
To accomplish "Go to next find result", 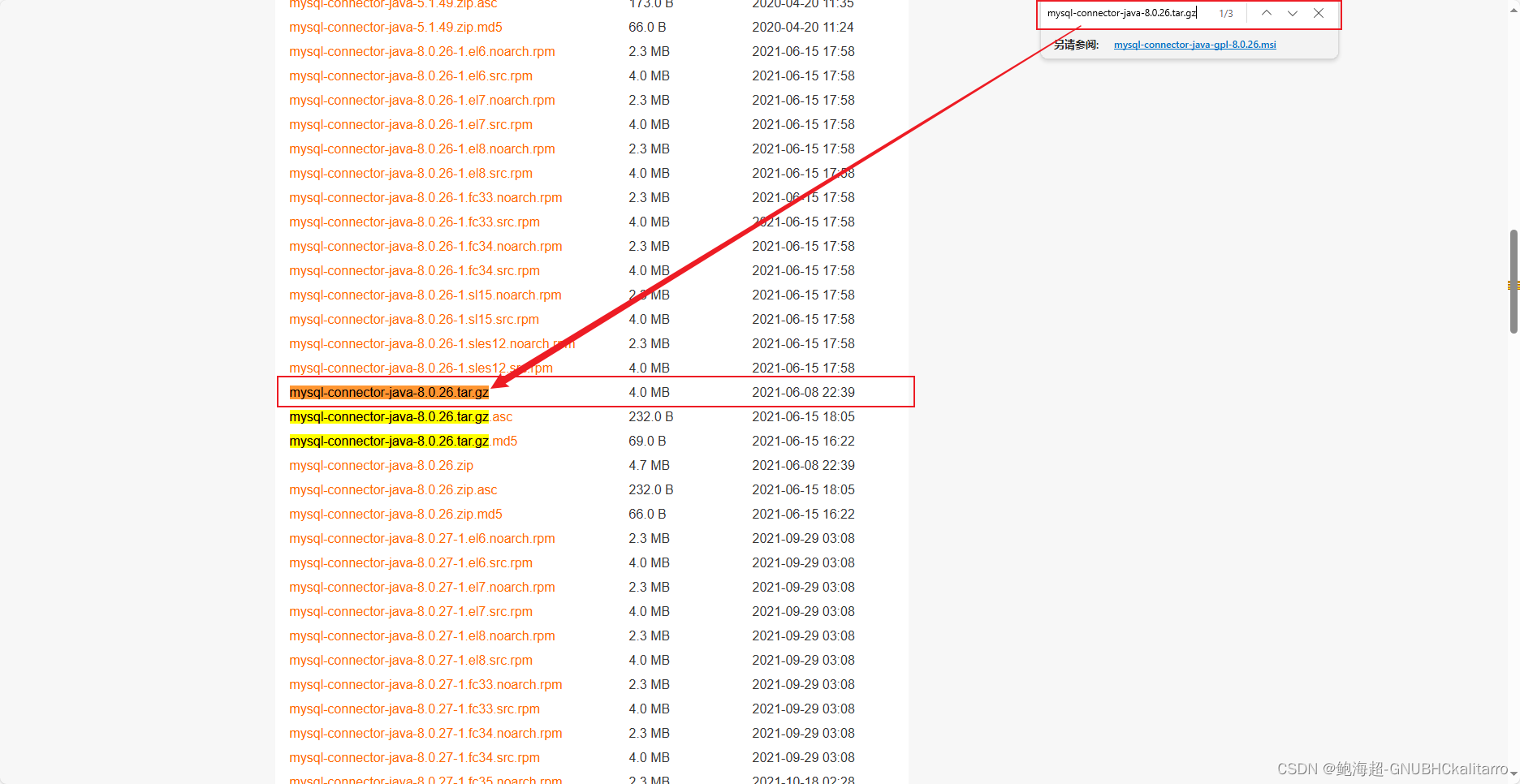I will [x=1292, y=13].
